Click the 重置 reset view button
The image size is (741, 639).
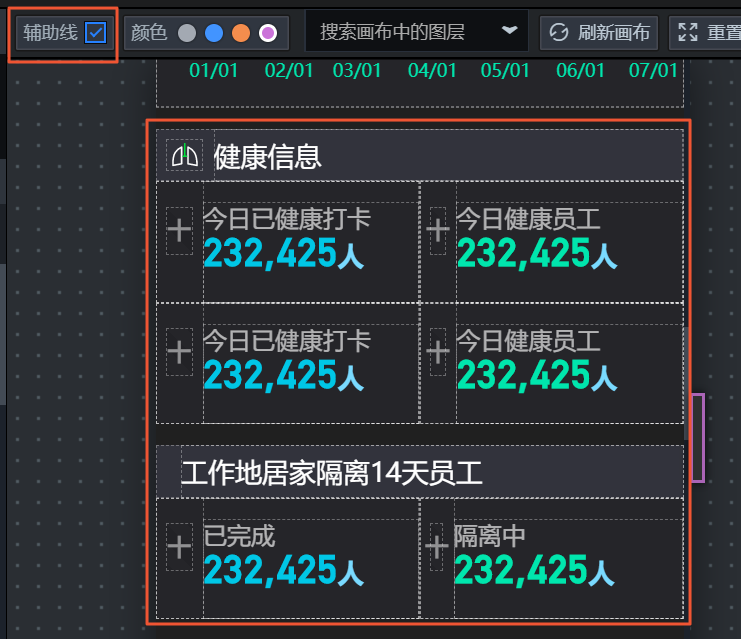(705, 33)
